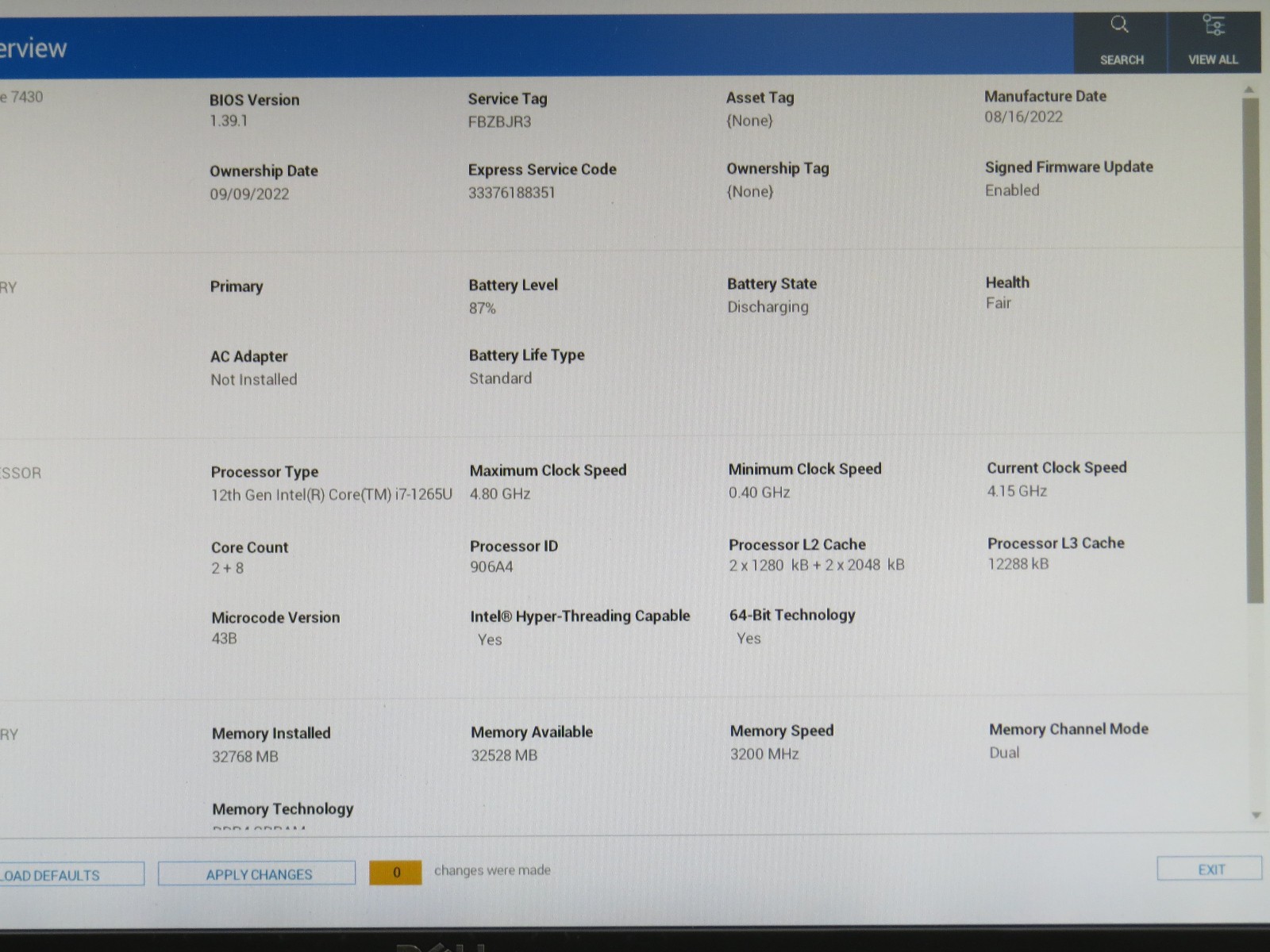Click the Memory Technology label
This screenshot has width=1270, height=952.
pyautogui.click(x=283, y=809)
